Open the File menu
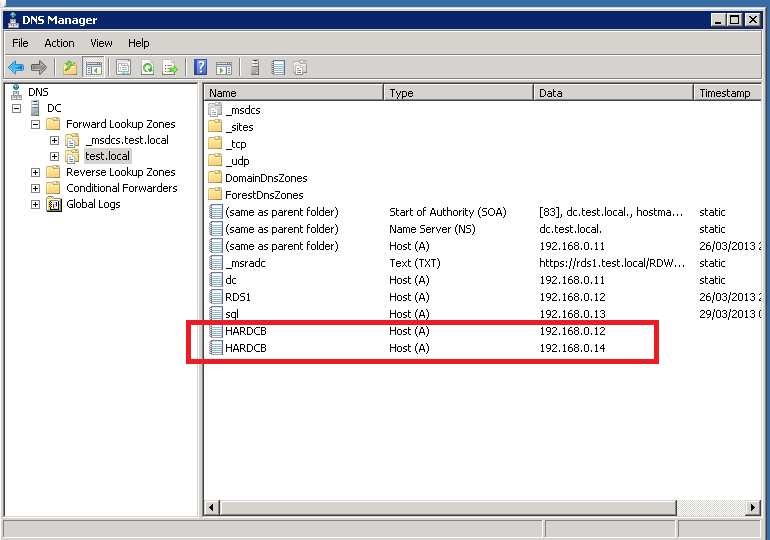 tap(20, 43)
